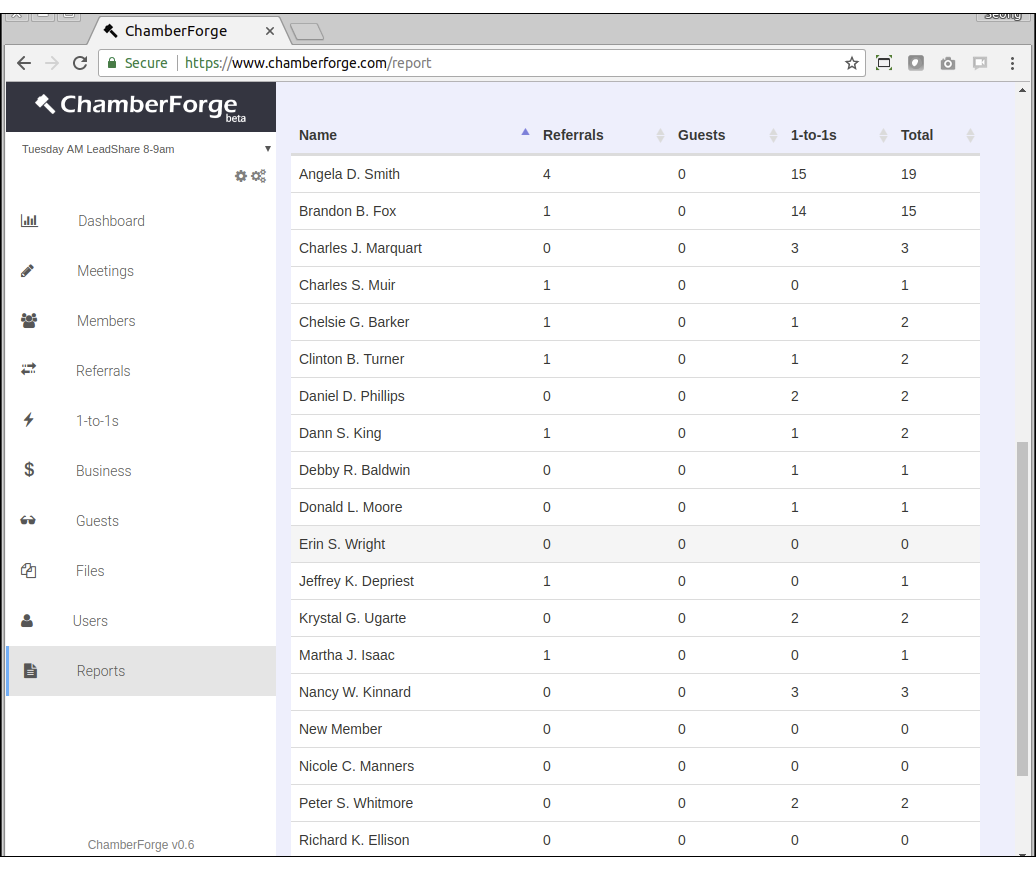Click the Business dollar-sign icon

pyautogui.click(x=28, y=470)
